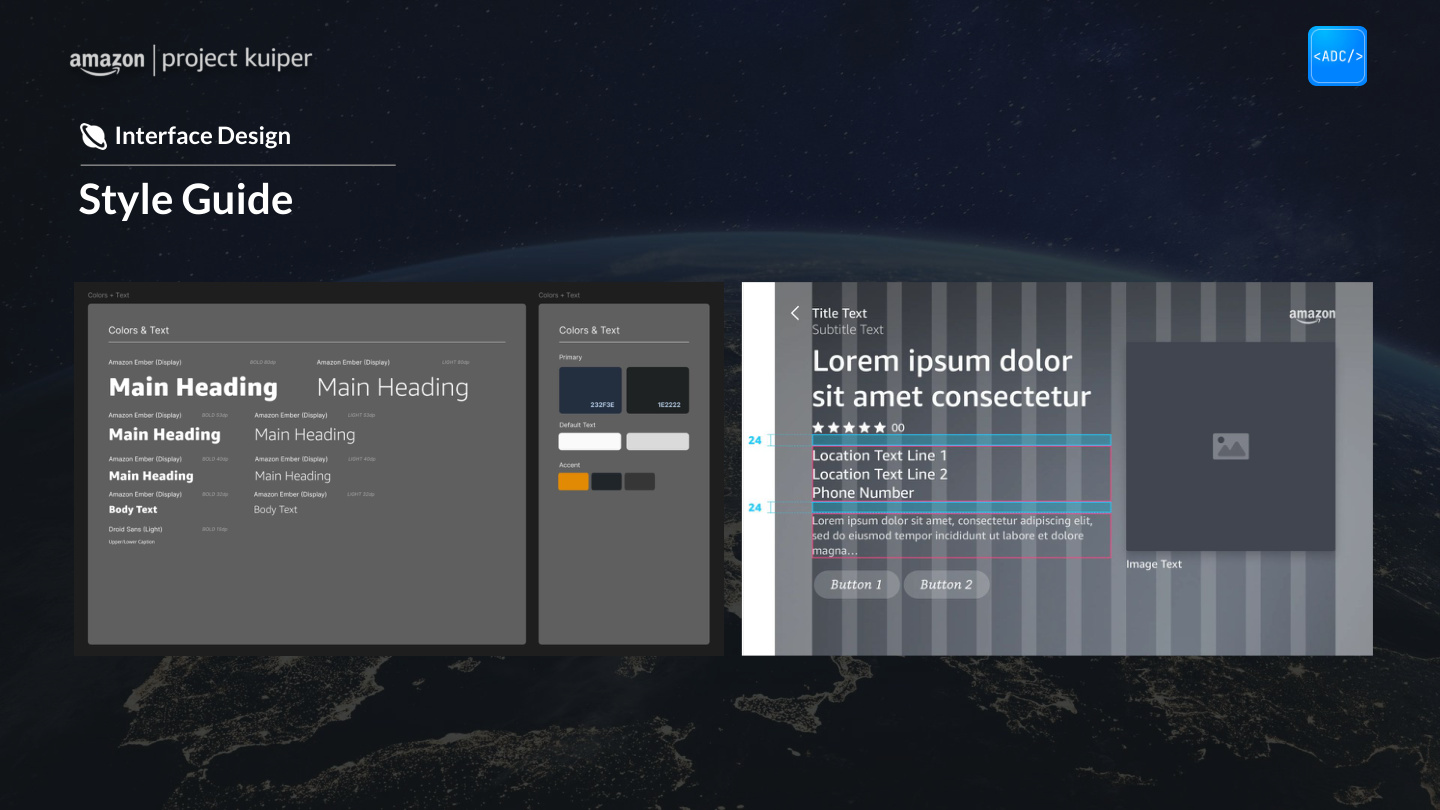The width and height of the screenshot is (1440, 810).
Task: Click the amazon project kuiper logo
Action: pos(191,60)
